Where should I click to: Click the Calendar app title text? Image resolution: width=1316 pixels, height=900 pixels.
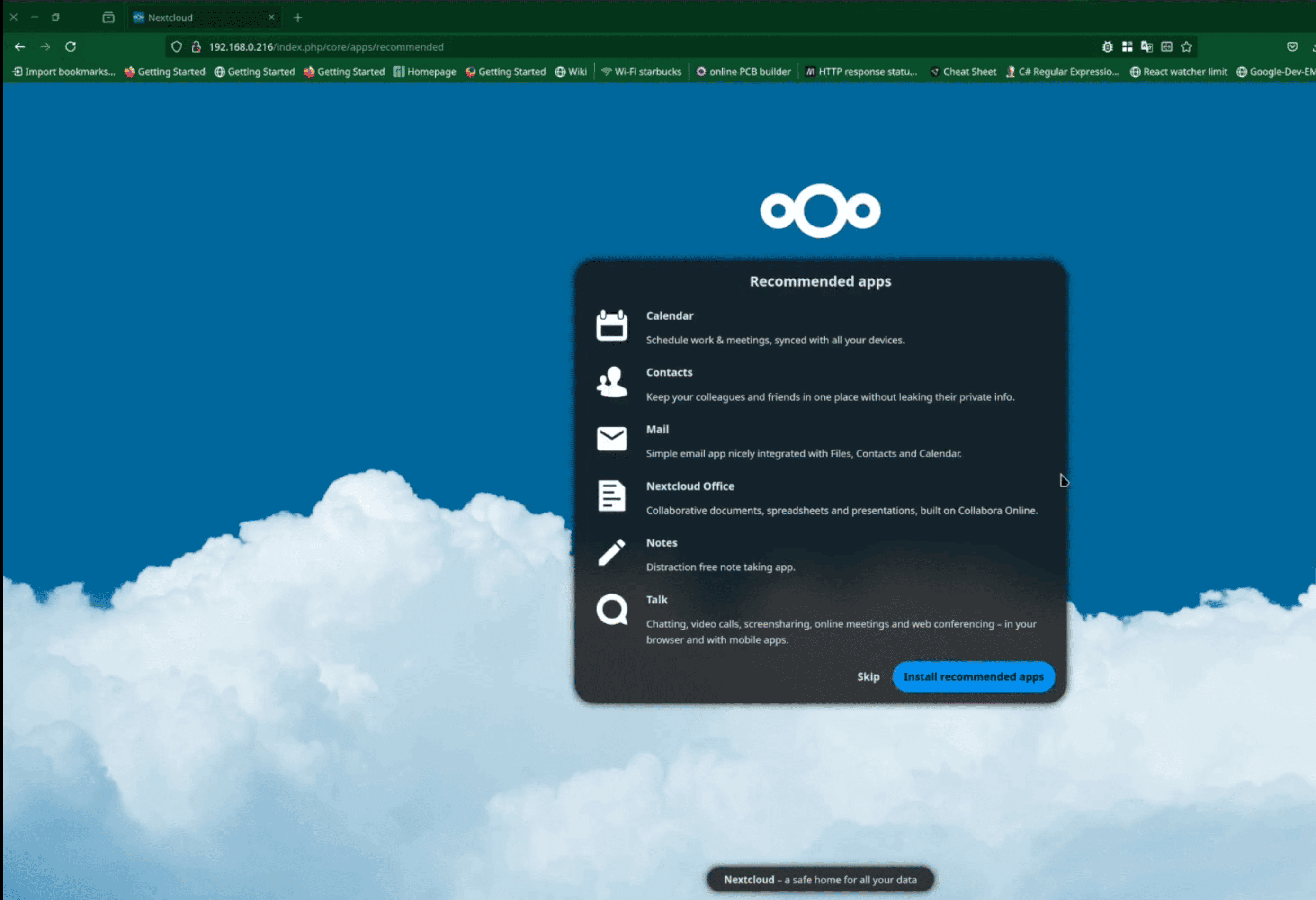click(669, 316)
